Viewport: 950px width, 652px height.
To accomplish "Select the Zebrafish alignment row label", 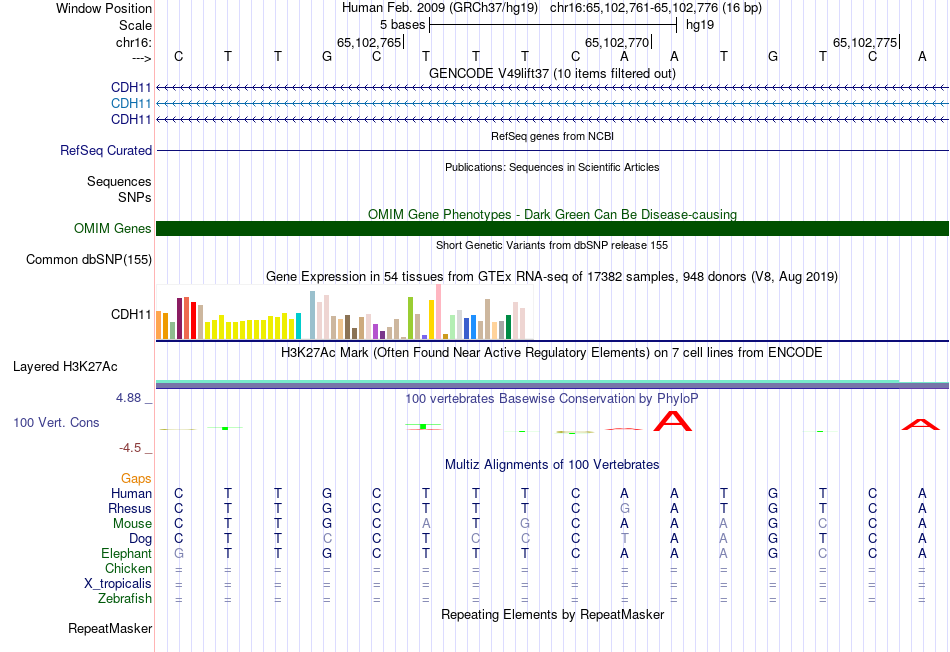I will [x=125, y=599].
